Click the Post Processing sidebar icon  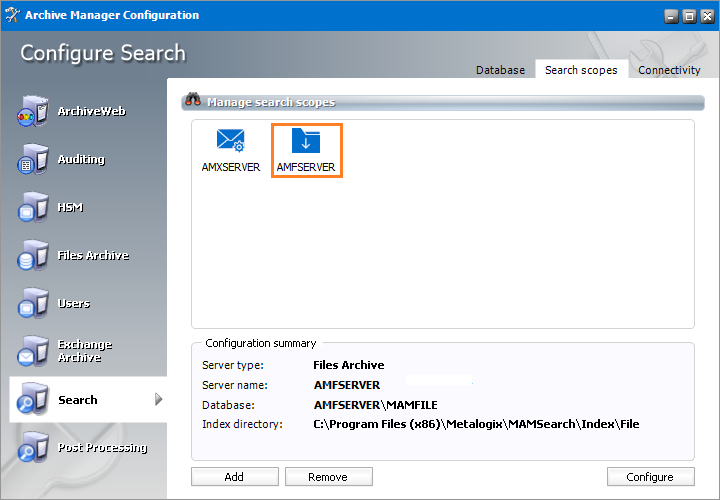[33, 448]
